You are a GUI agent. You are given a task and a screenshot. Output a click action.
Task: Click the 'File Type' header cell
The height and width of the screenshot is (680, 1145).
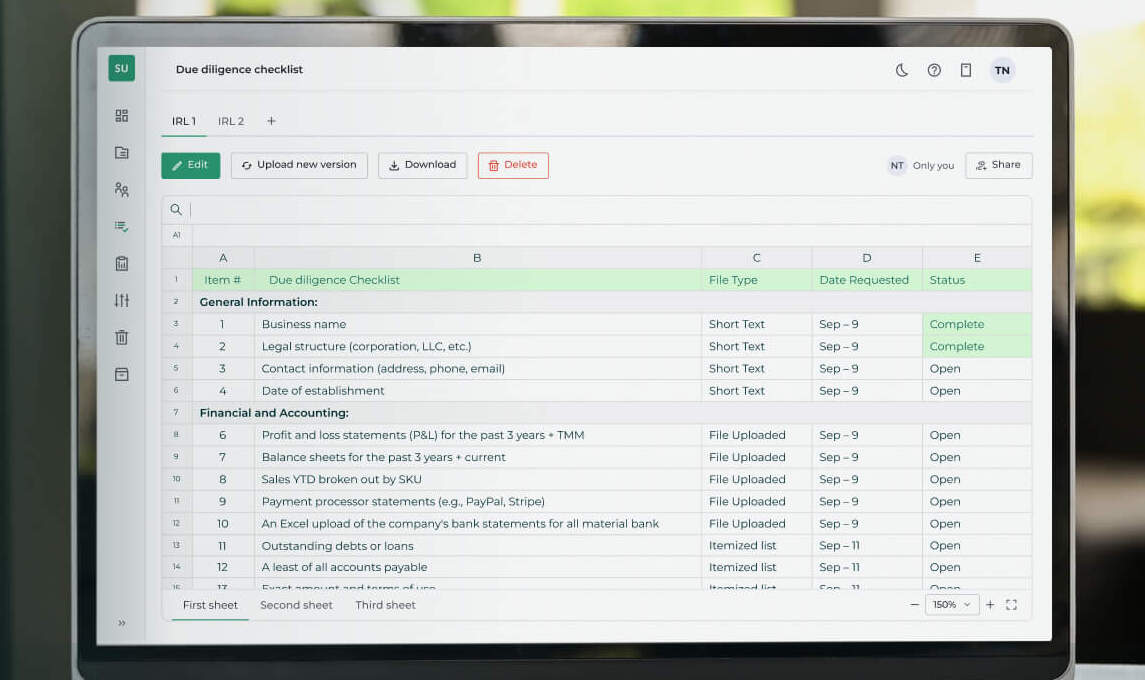point(757,280)
